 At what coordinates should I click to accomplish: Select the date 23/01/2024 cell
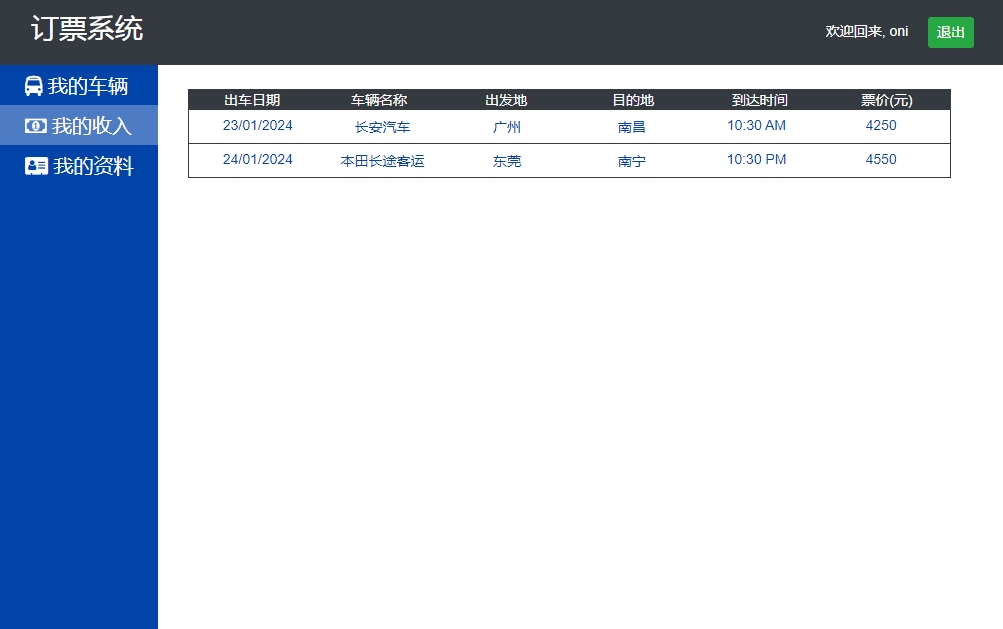pos(257,126)
